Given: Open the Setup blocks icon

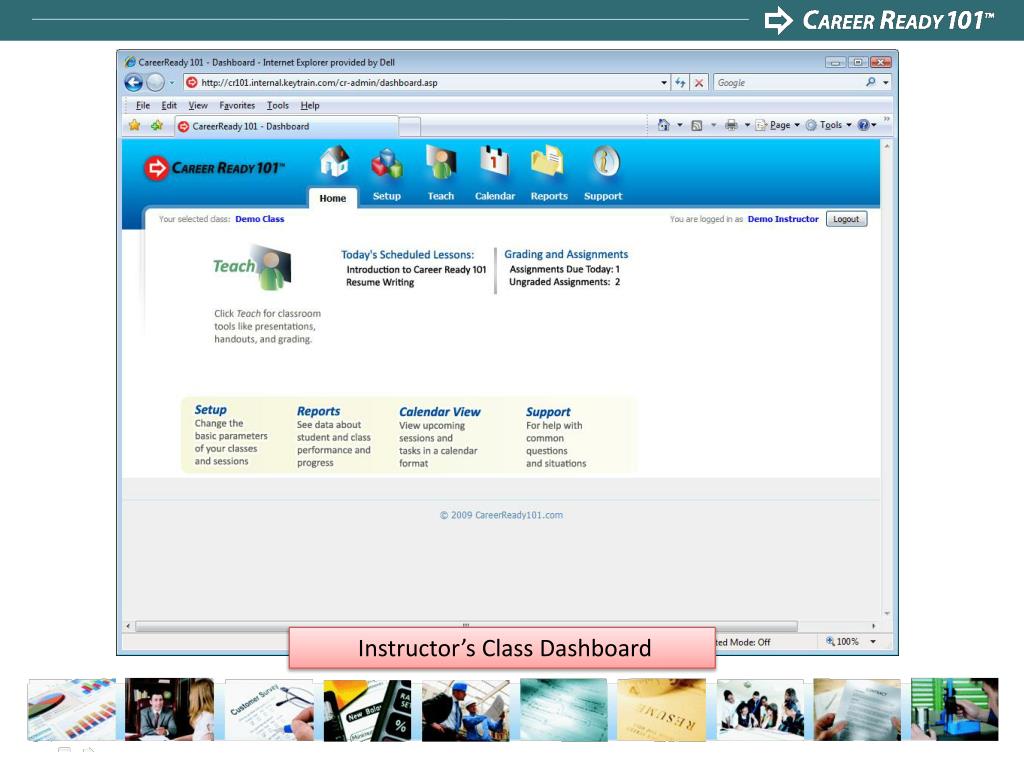Looking at the screenshot, I should pos(387,163).
